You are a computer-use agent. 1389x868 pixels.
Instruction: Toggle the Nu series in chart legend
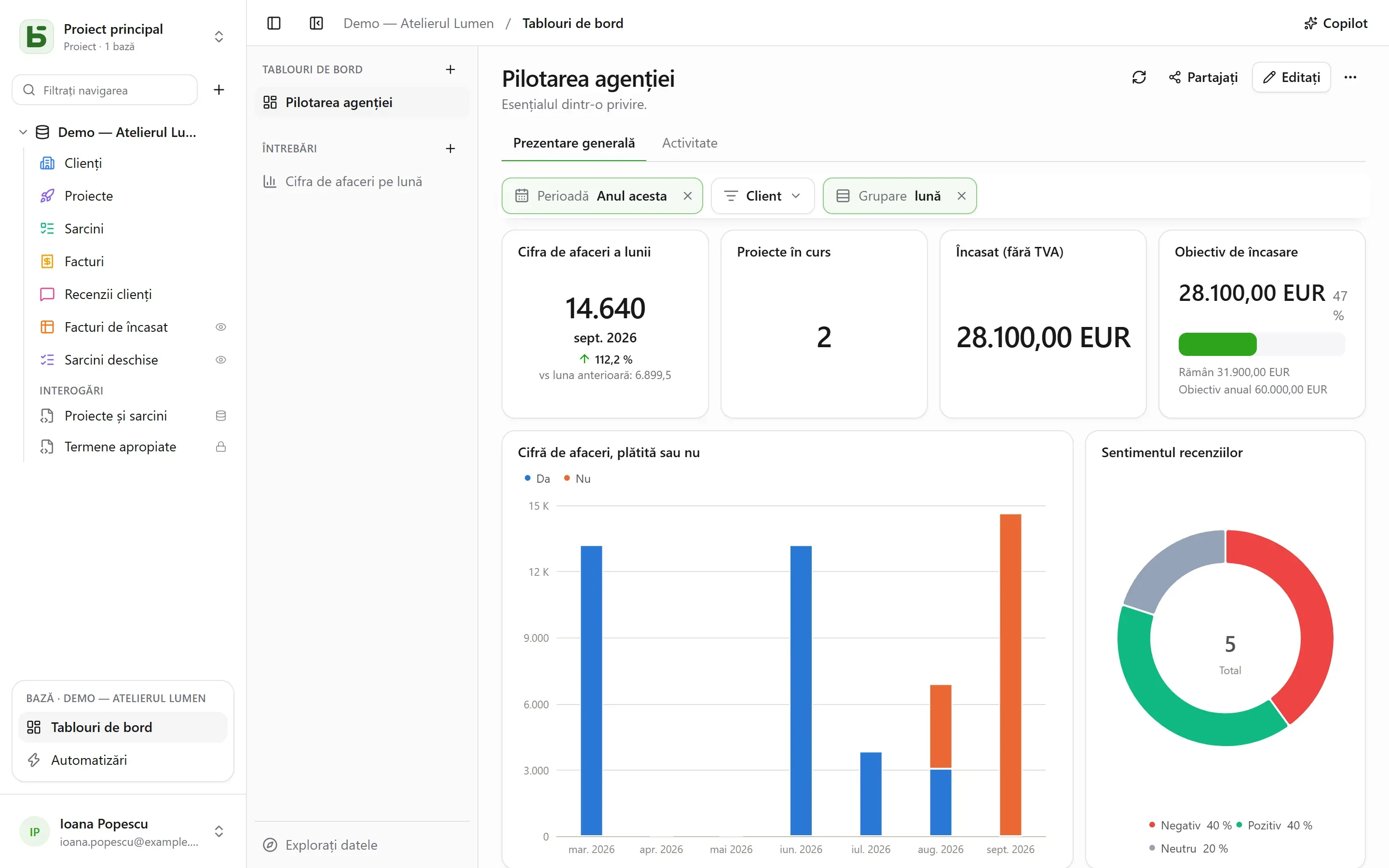click(577, 478)
